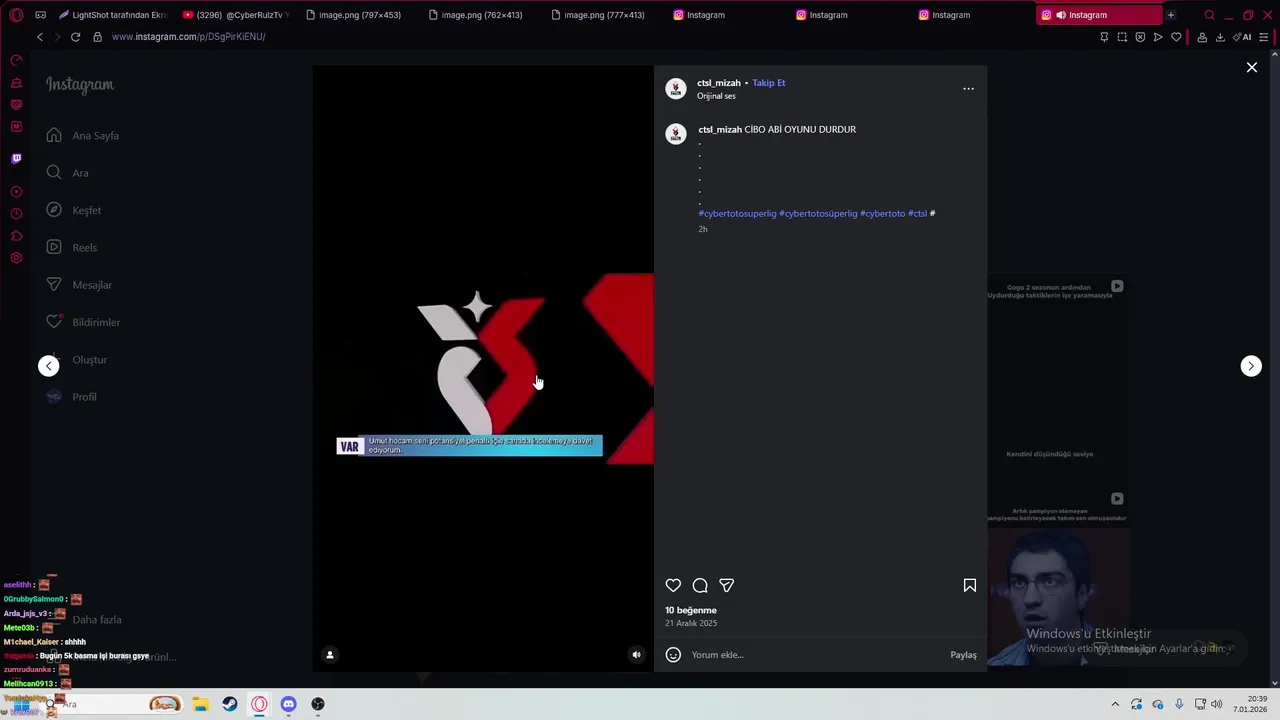The width and height of the screenshot is (1280, 720).
Task: Open Discord from taskbar
Action: pyautogui.click(x=288, y=704)
